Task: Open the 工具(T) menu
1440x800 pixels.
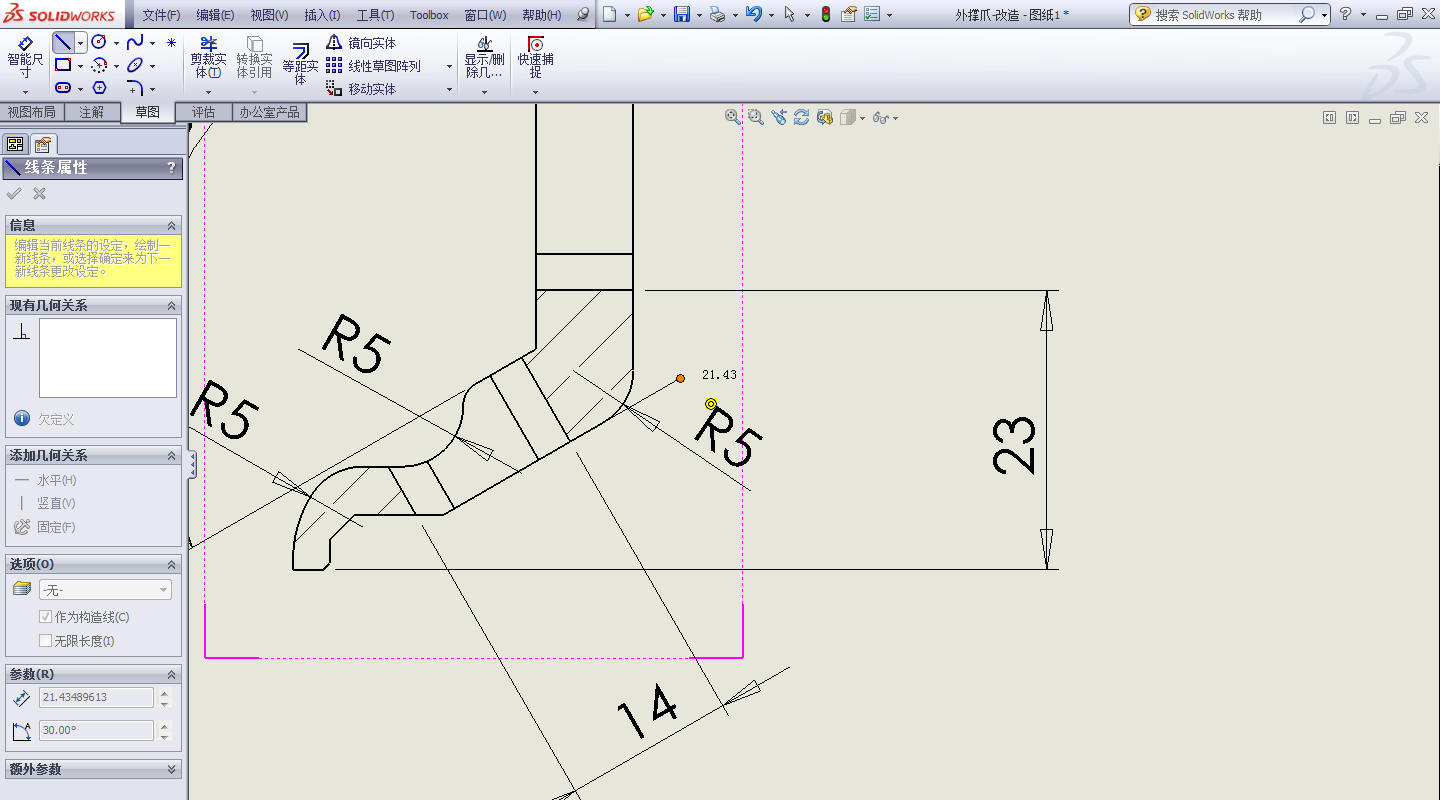Action: (375, 15)
